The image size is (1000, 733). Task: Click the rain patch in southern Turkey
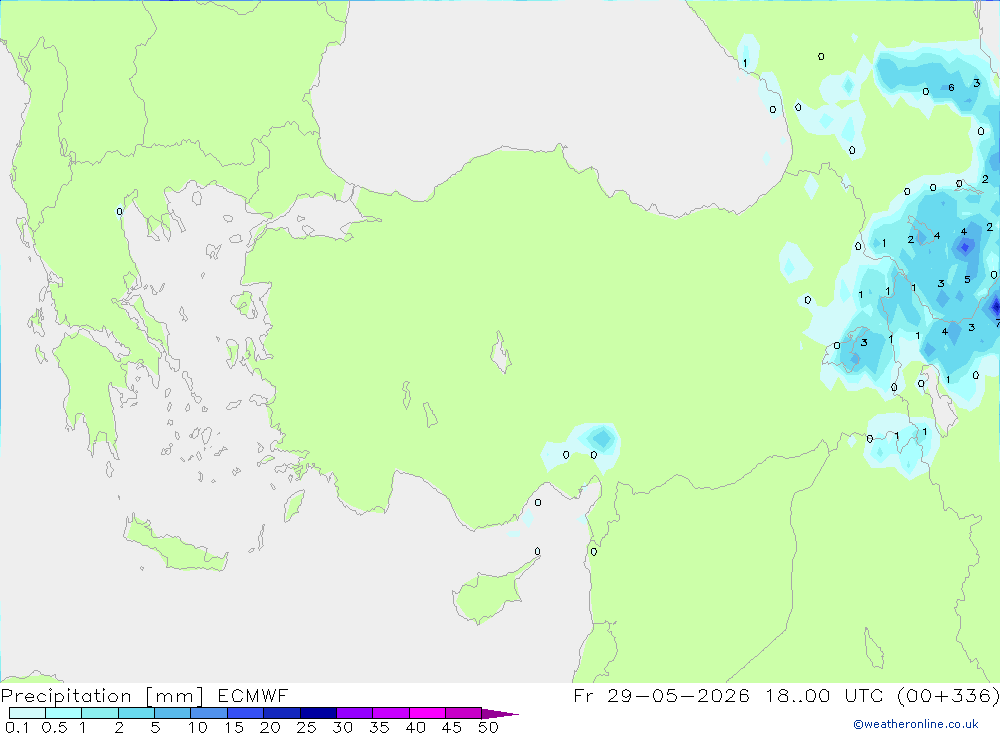(x=582, y=448)
